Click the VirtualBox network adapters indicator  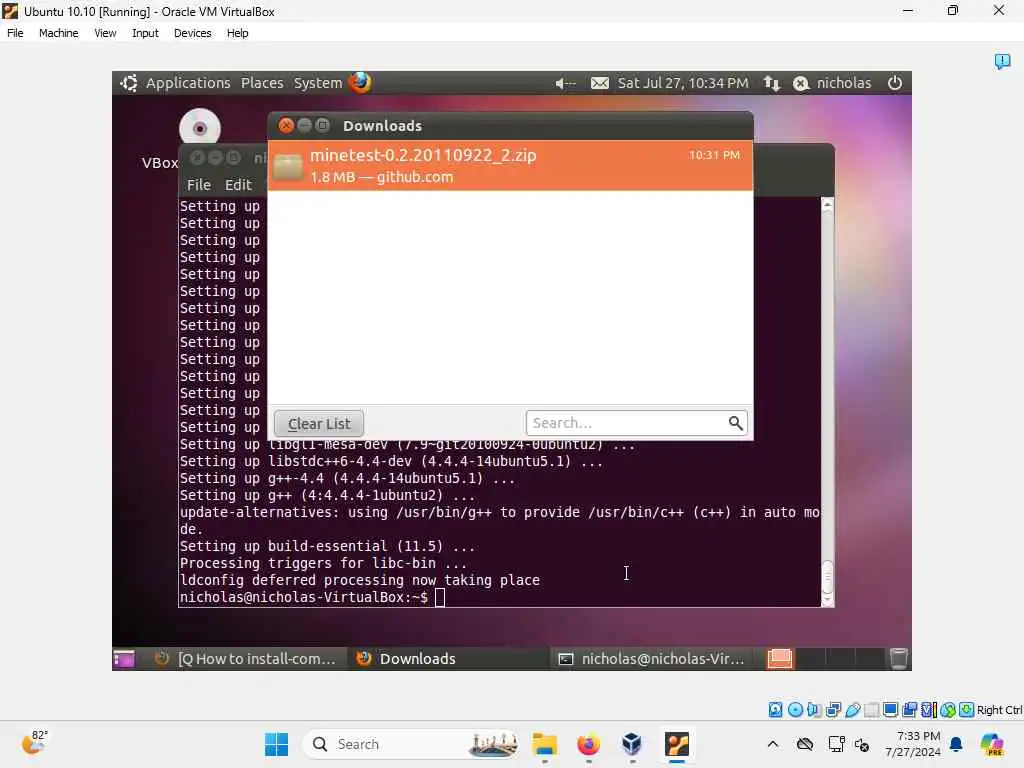click(833, 710)
